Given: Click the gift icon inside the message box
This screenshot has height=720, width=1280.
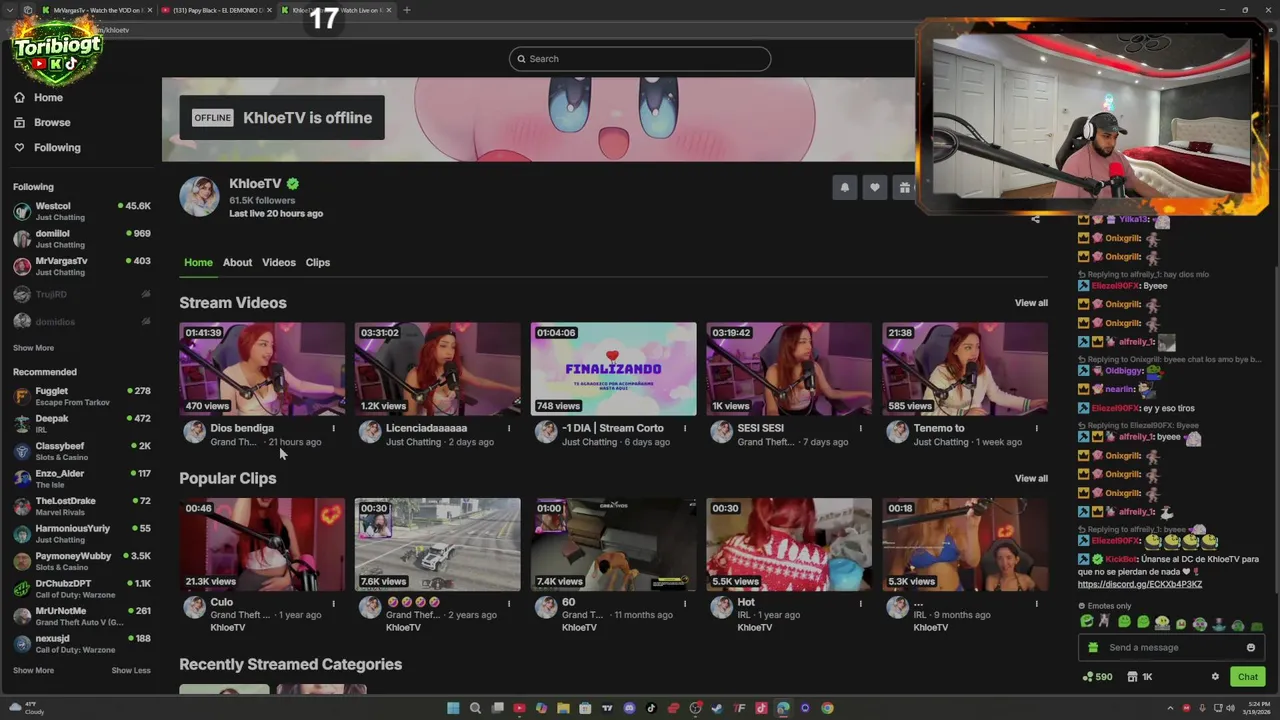Looking at the screenshot, I should [1092, 647].
